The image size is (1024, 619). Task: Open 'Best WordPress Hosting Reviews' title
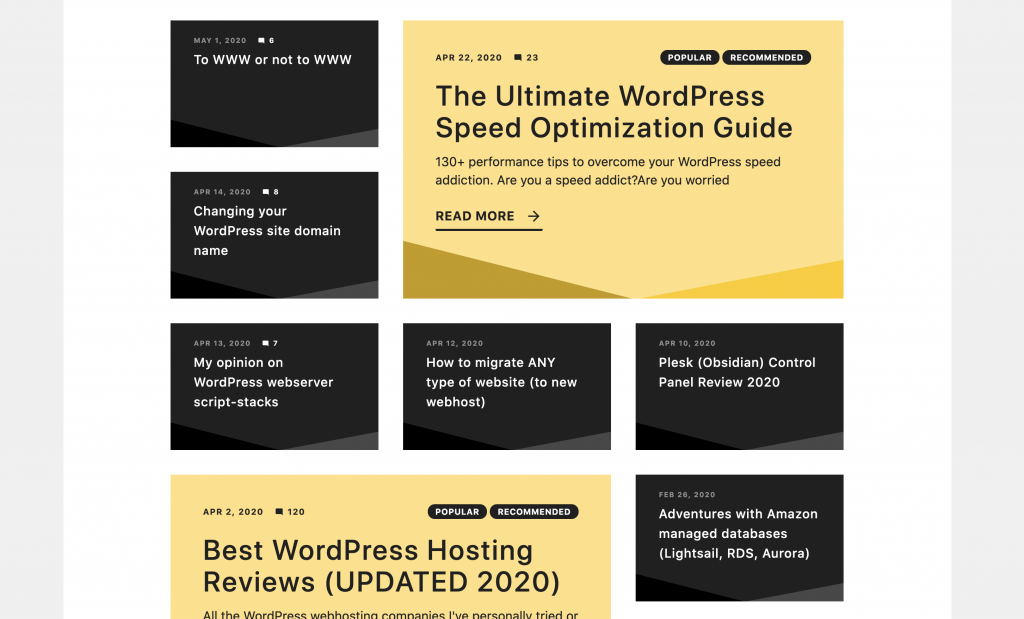(x=381, y=566)
